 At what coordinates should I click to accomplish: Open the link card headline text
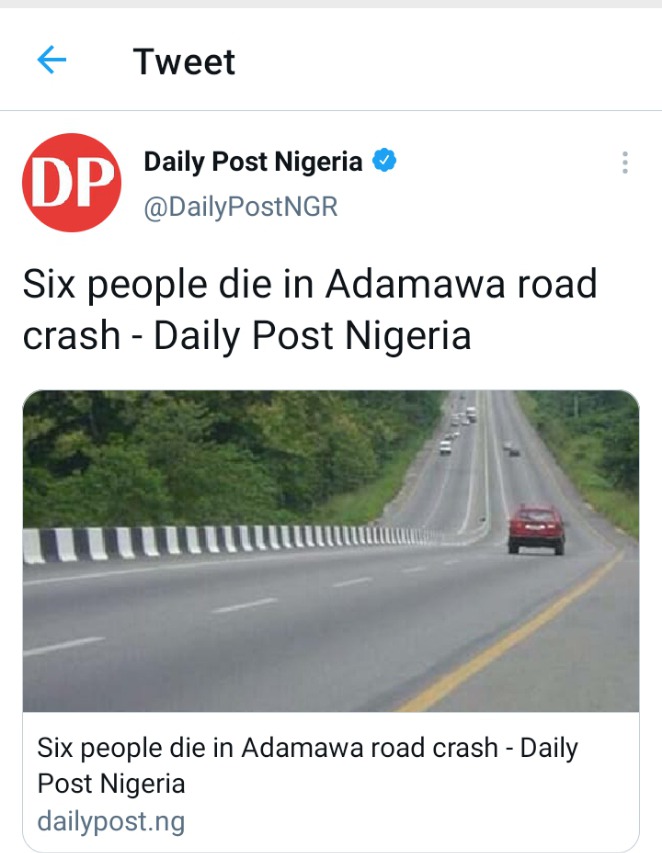pos(307,765)
